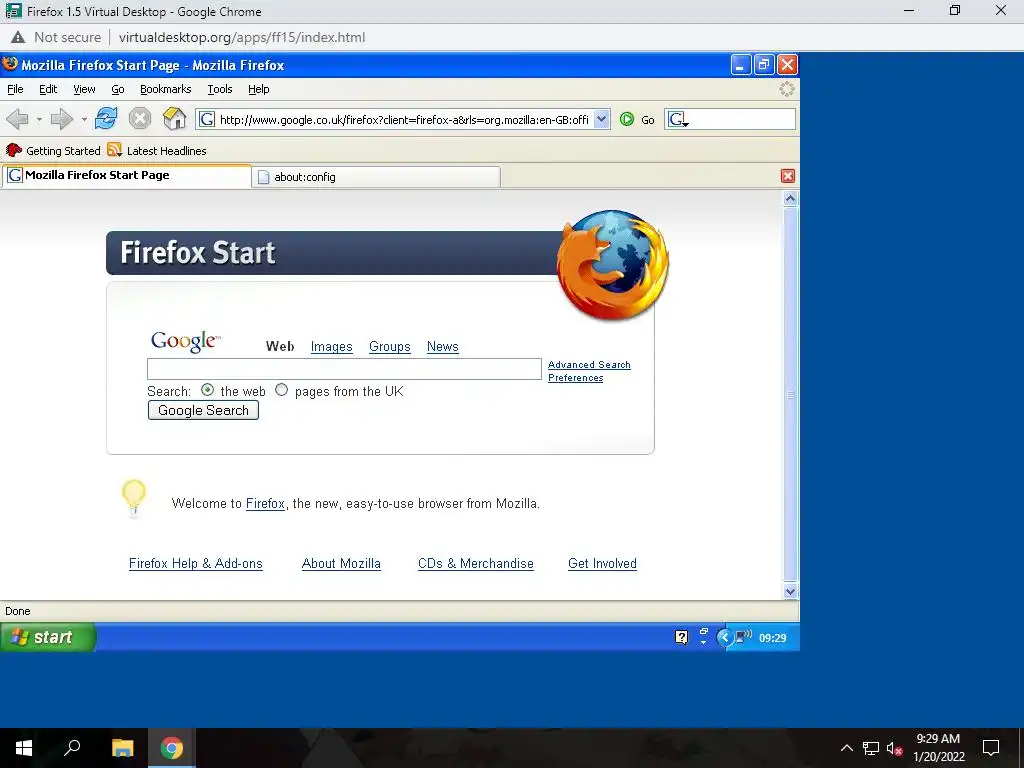Click the Firefox activity throbber icon
Image resolution: width=1024 pixels, height=768 pixels.
pyautogui.click(x=787, y=89)
